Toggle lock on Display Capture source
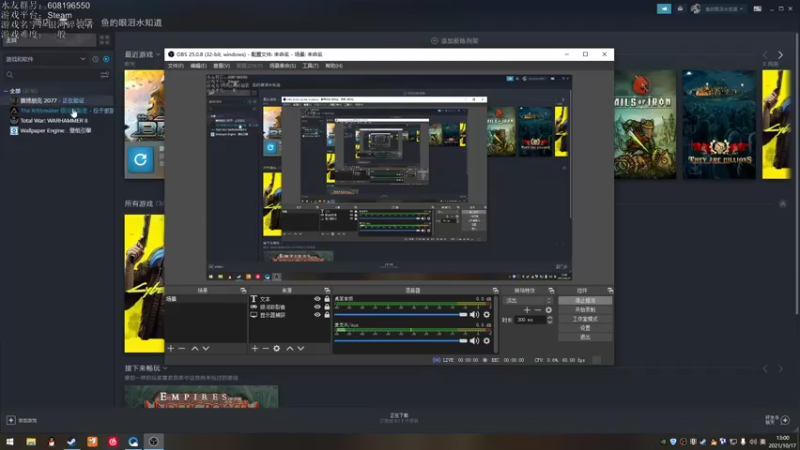The height and width of the screenshot is (450, 800). tap(327, 315)
